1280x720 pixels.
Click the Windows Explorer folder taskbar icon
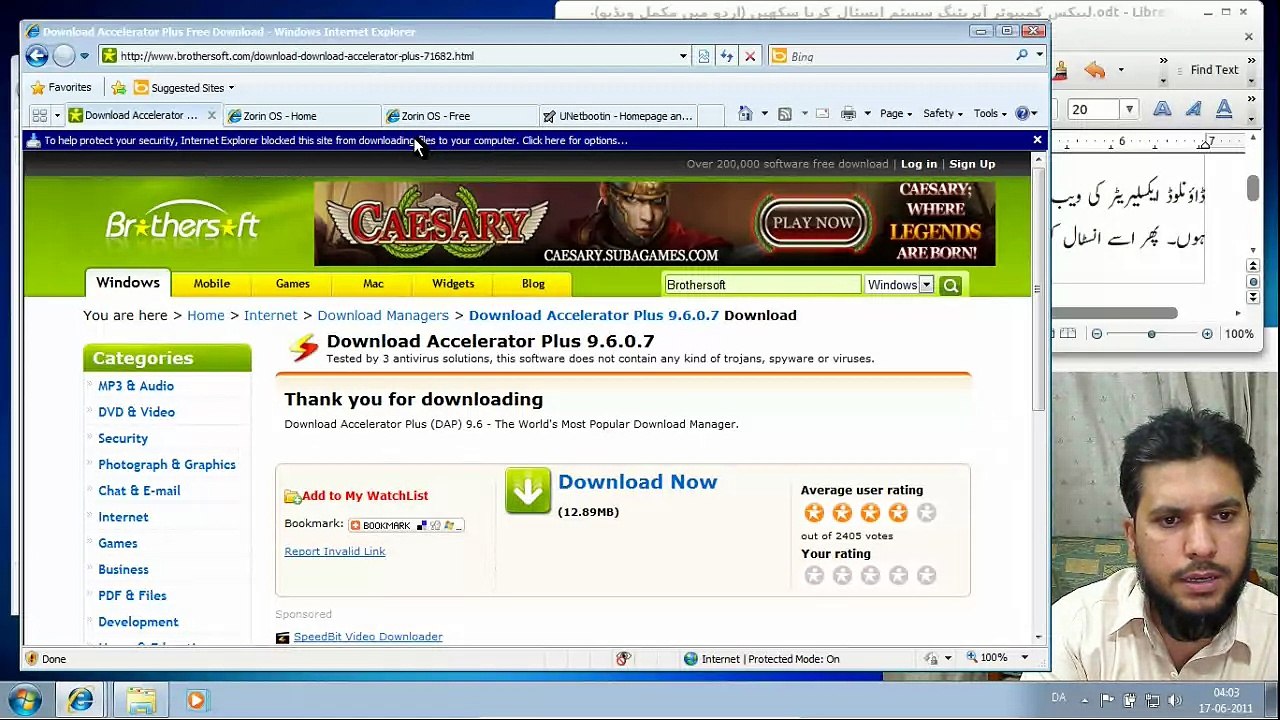140,700
